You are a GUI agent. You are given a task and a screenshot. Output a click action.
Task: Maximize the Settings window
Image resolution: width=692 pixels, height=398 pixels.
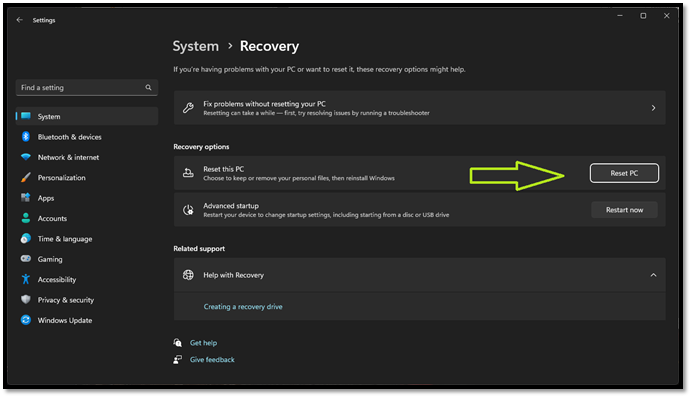pyautogui.click(x=643, y=15)
